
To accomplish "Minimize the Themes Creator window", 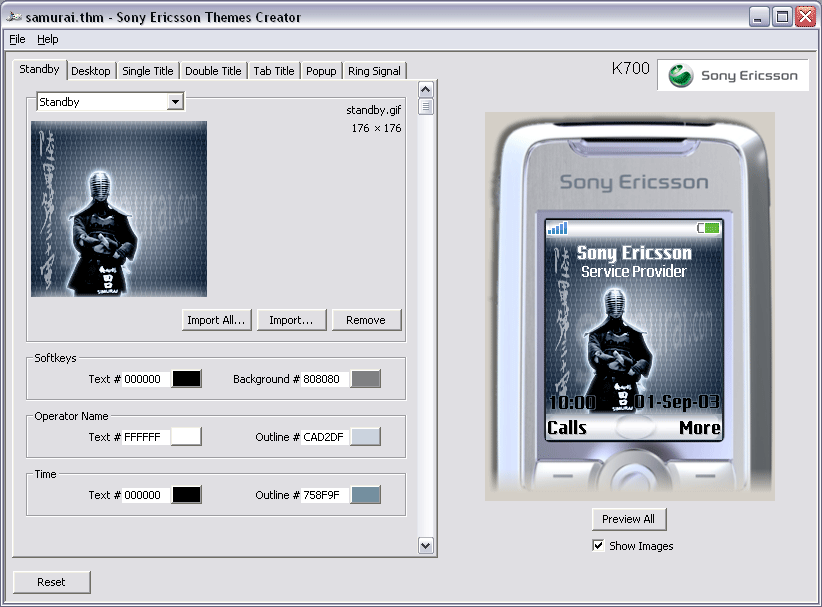I will coord(758,17).
